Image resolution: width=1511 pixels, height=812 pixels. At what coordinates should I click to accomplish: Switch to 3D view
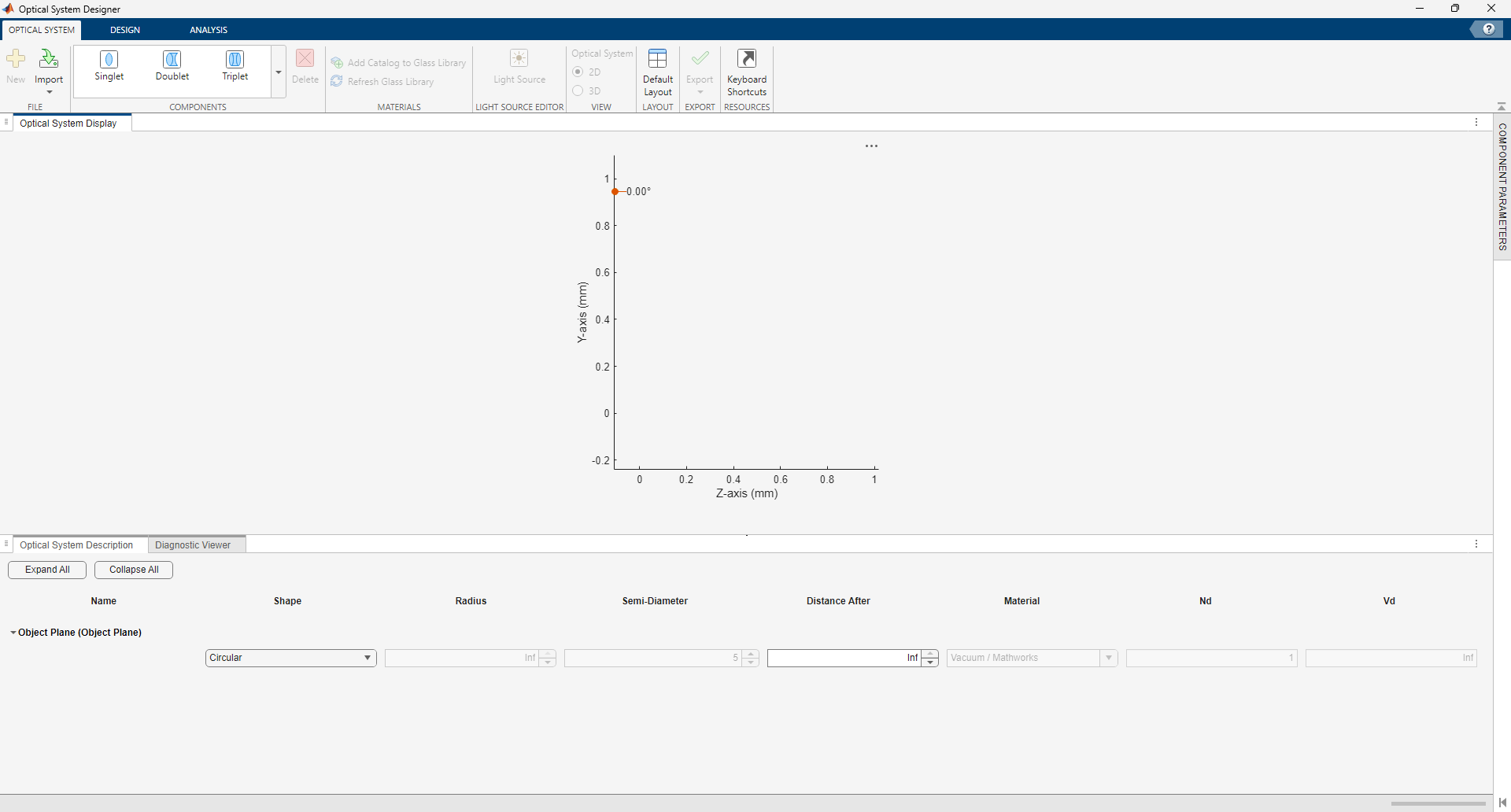click(578, 90)
